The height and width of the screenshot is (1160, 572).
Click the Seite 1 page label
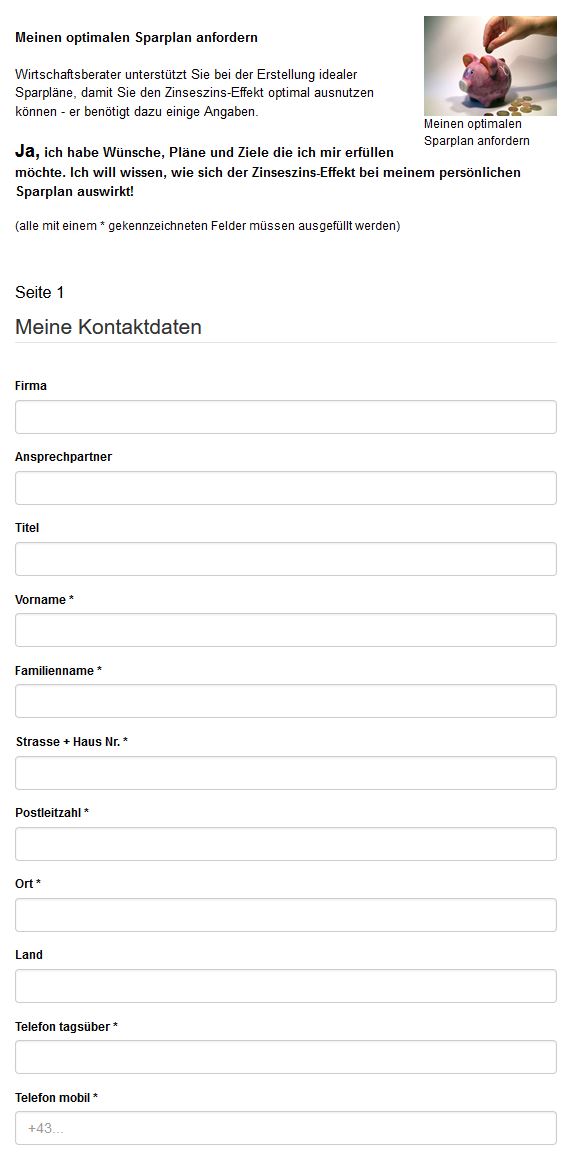coord(39,292)
